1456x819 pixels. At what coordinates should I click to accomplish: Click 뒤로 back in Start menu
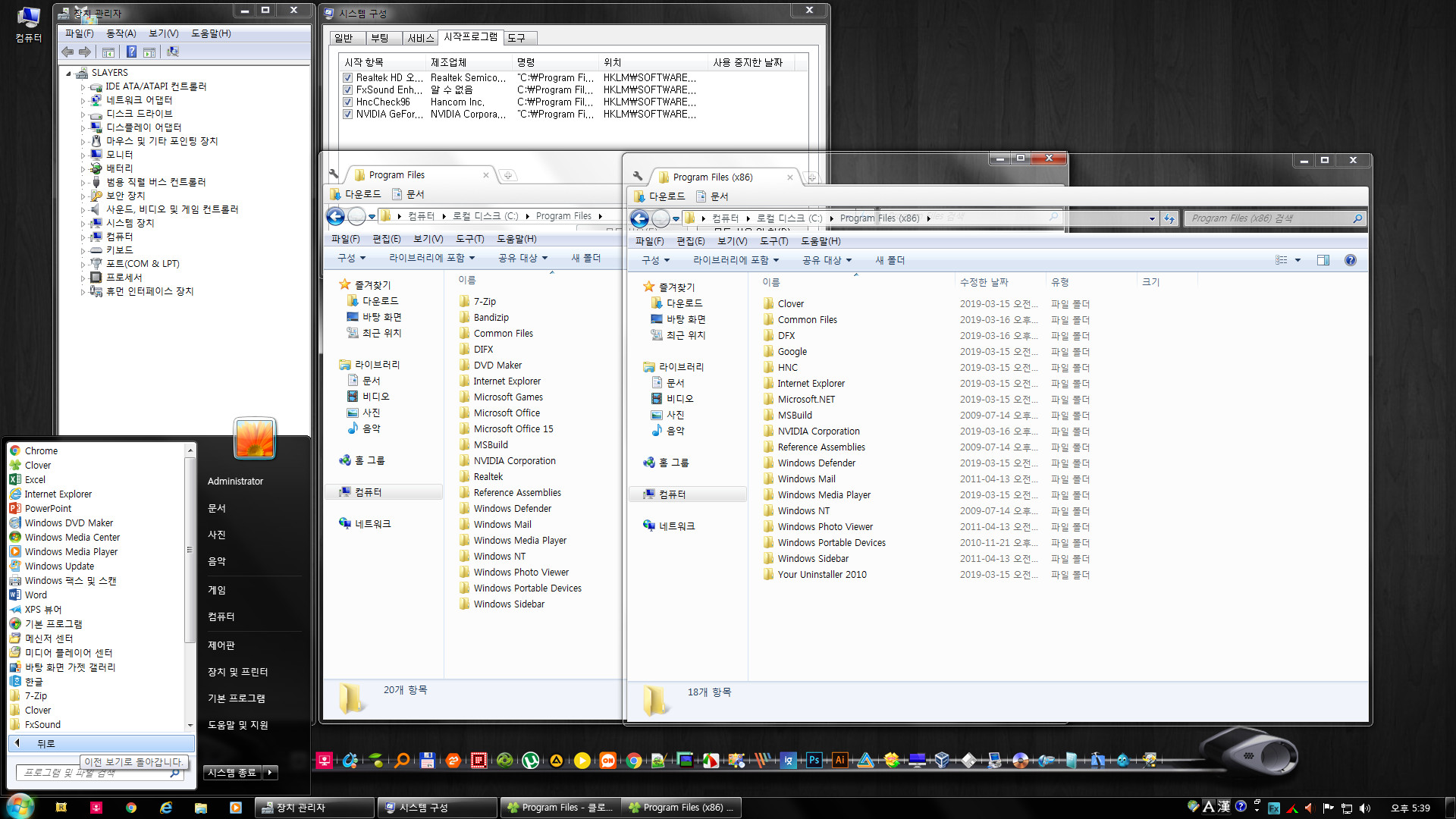click(102, 744)
